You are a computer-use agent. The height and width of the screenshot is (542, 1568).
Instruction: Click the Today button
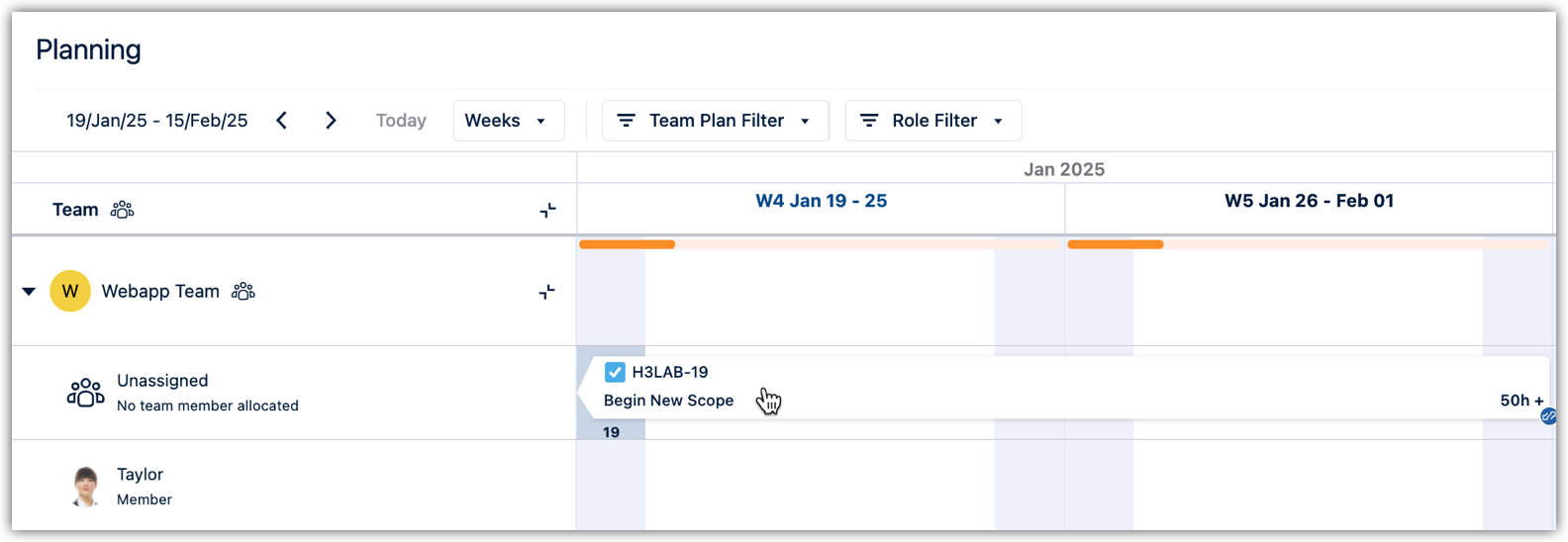(x=401, y=121)
